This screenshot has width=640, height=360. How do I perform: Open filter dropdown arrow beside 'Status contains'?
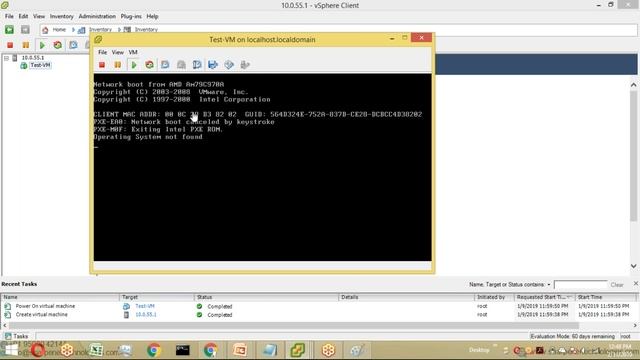[549, 285]
